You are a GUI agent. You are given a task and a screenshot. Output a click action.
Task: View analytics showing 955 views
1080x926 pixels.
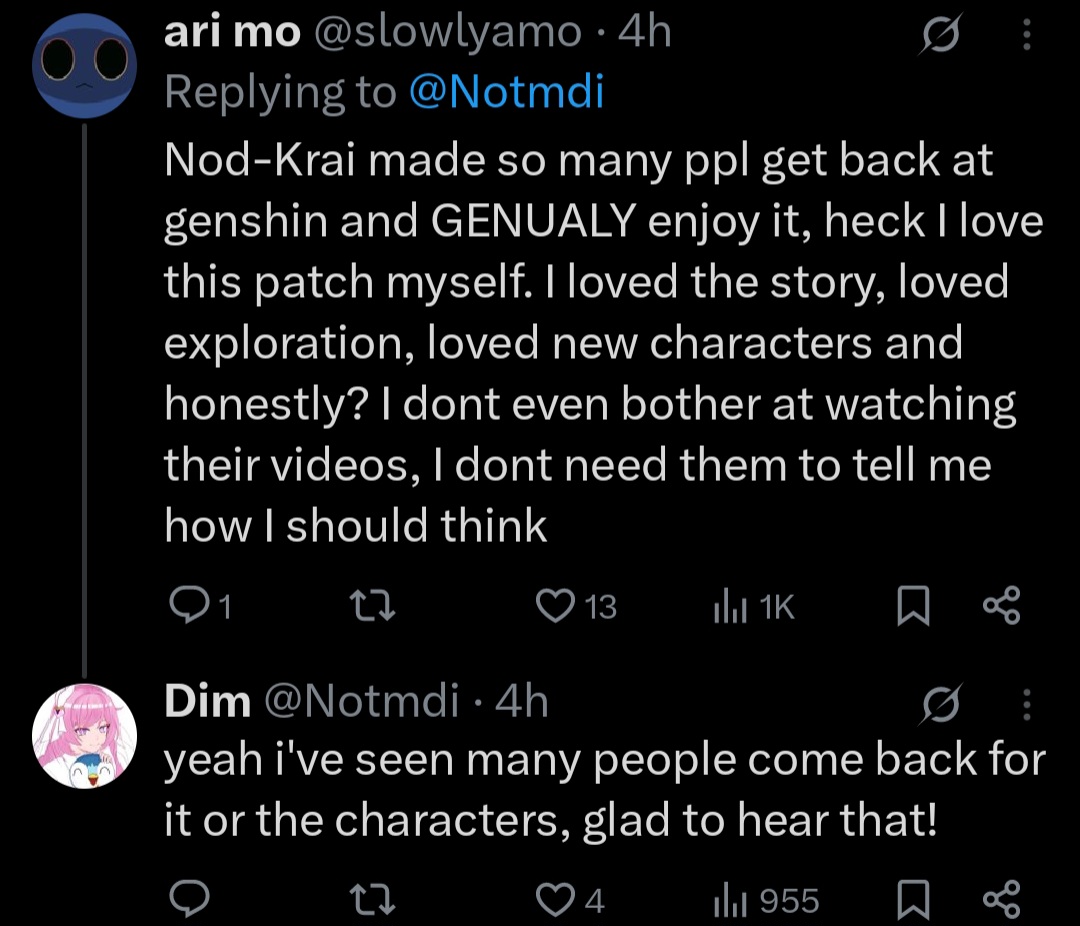tap(766, 899)
